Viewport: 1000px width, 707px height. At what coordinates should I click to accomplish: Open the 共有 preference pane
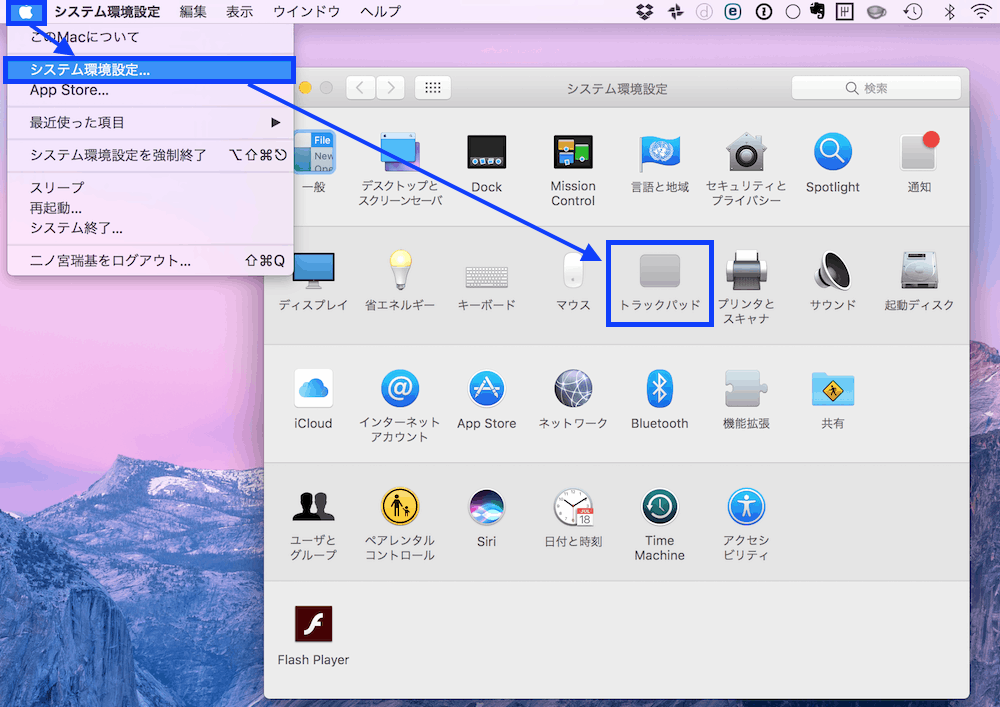832,399
